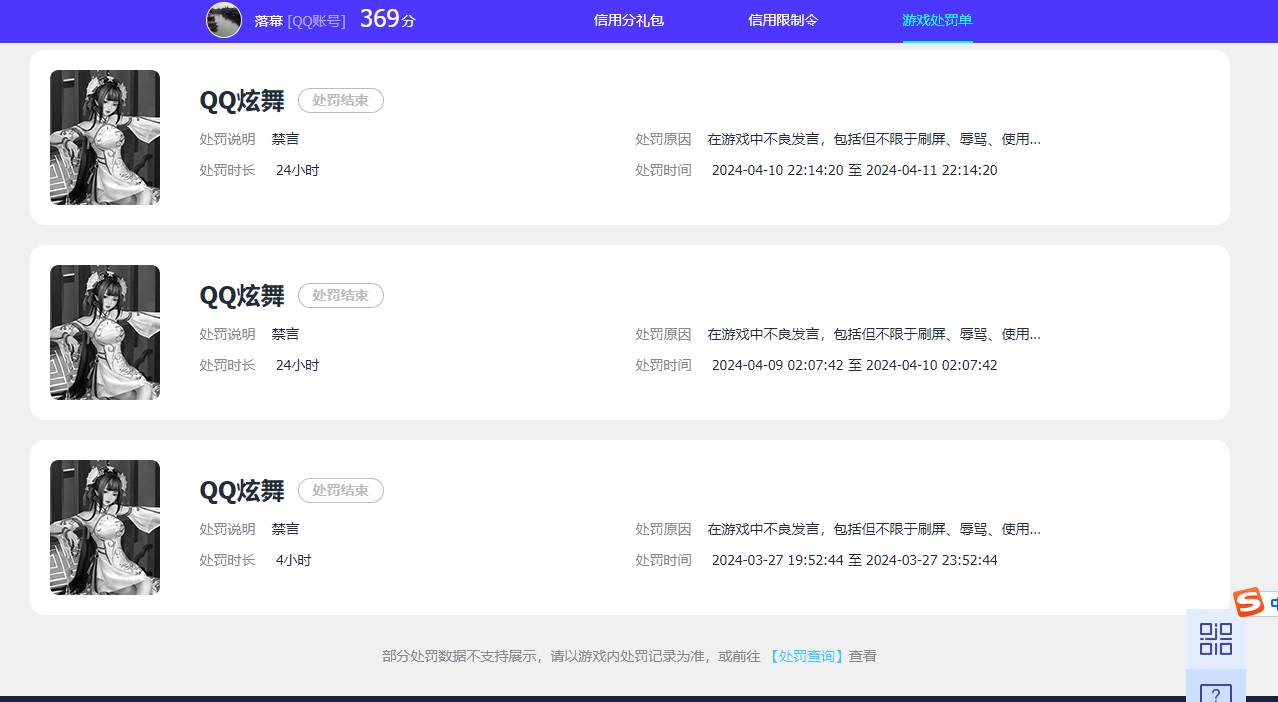
Task: Open the QR code sharing panel
Action: [x=1215, y=638]
